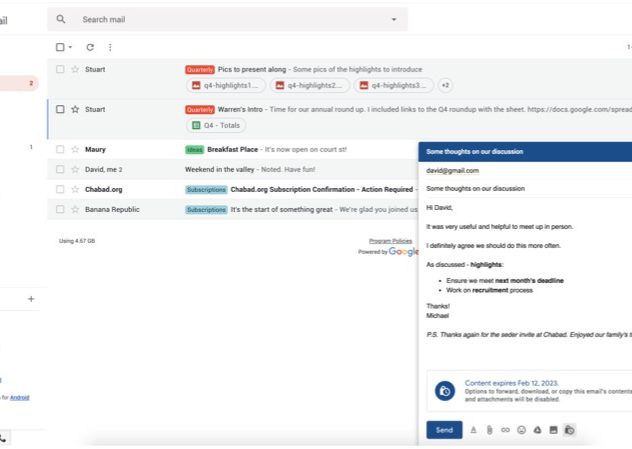632x449 pixels.
Task: Insert files using the Google Drive icon
Action: [x=537, y=430]
